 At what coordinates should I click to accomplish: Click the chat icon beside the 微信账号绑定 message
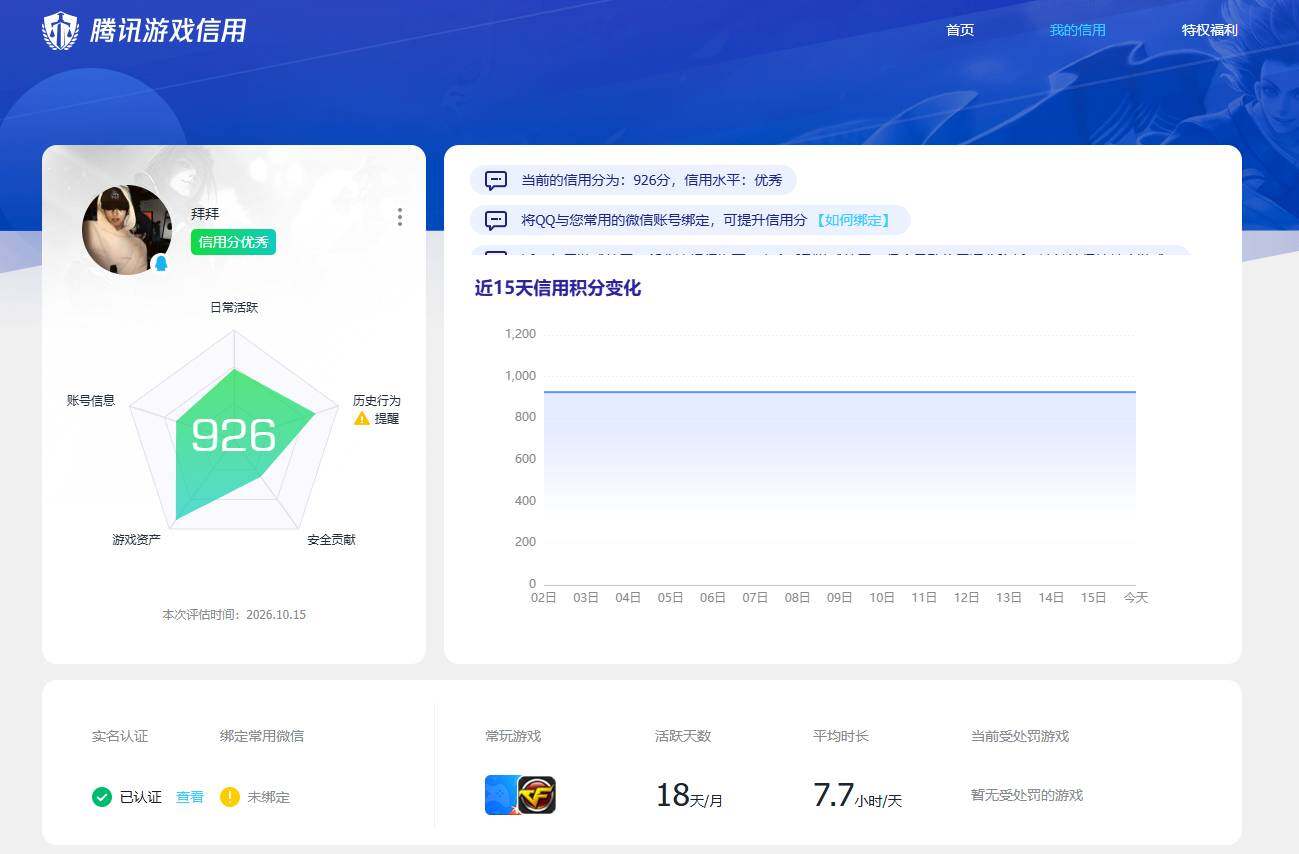496,221
